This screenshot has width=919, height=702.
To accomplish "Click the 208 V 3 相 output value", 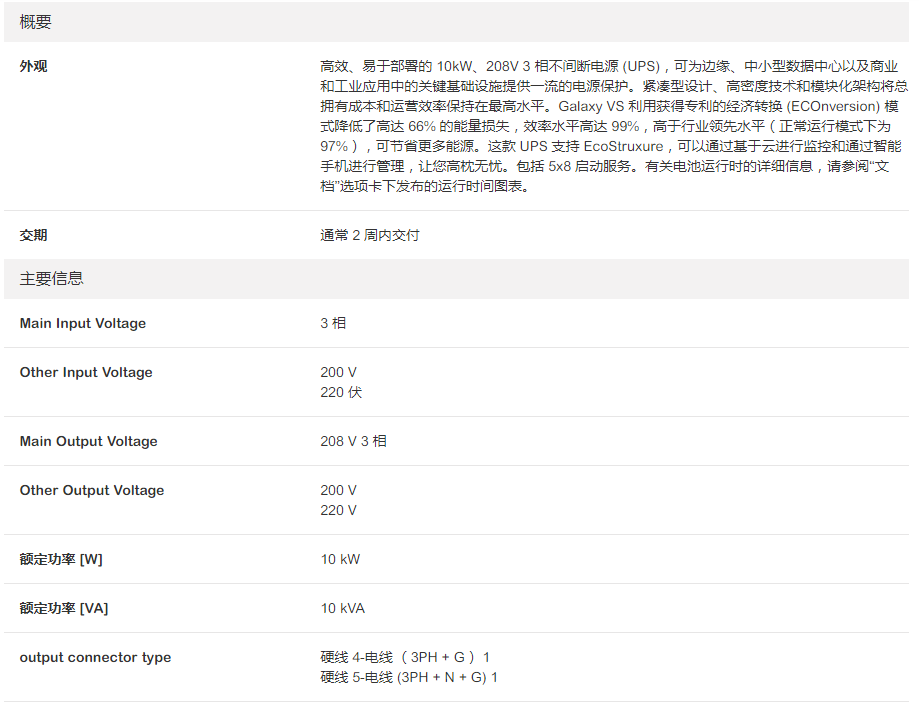I will point(353,442).
